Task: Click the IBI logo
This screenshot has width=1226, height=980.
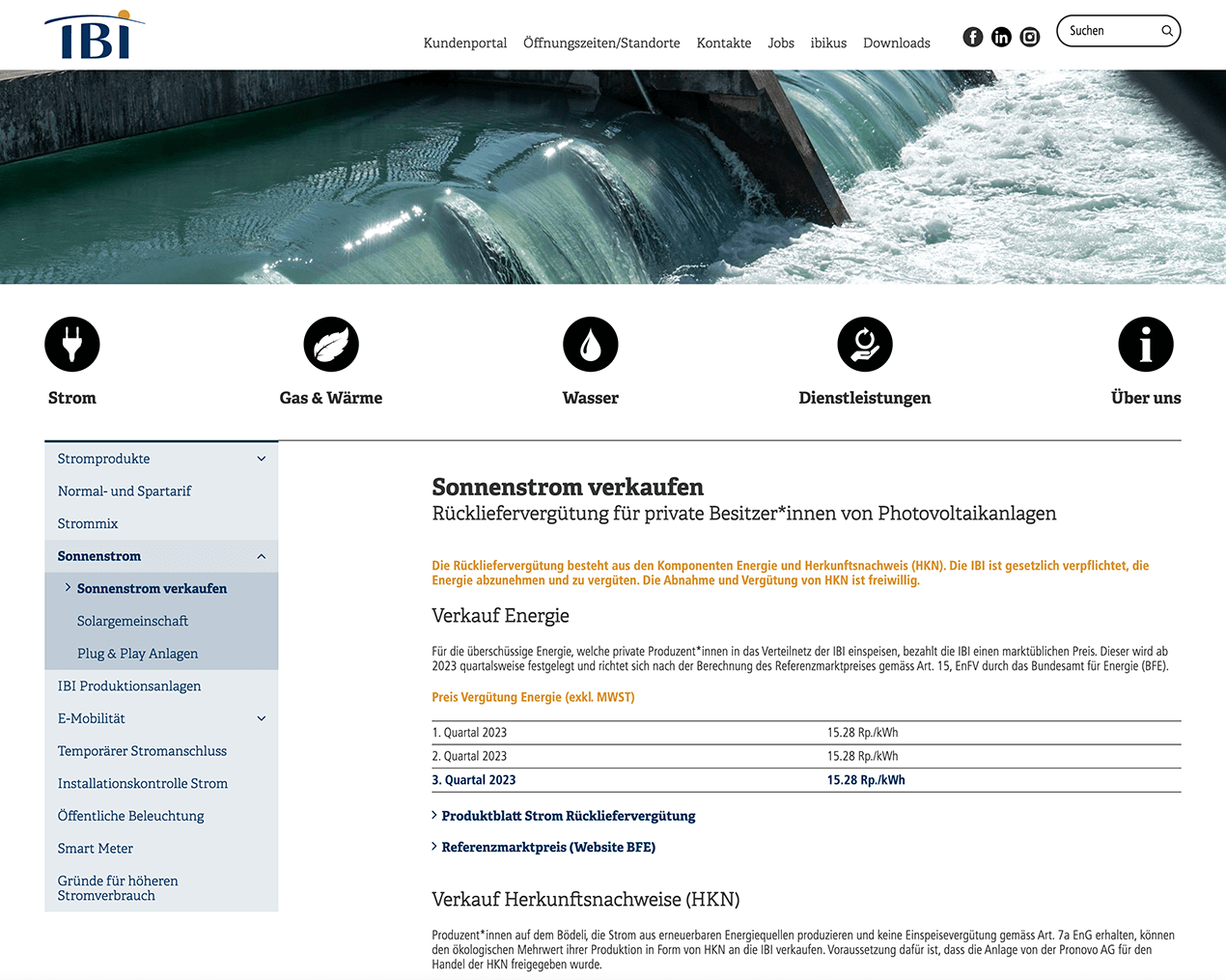Action: coord(95,35)
